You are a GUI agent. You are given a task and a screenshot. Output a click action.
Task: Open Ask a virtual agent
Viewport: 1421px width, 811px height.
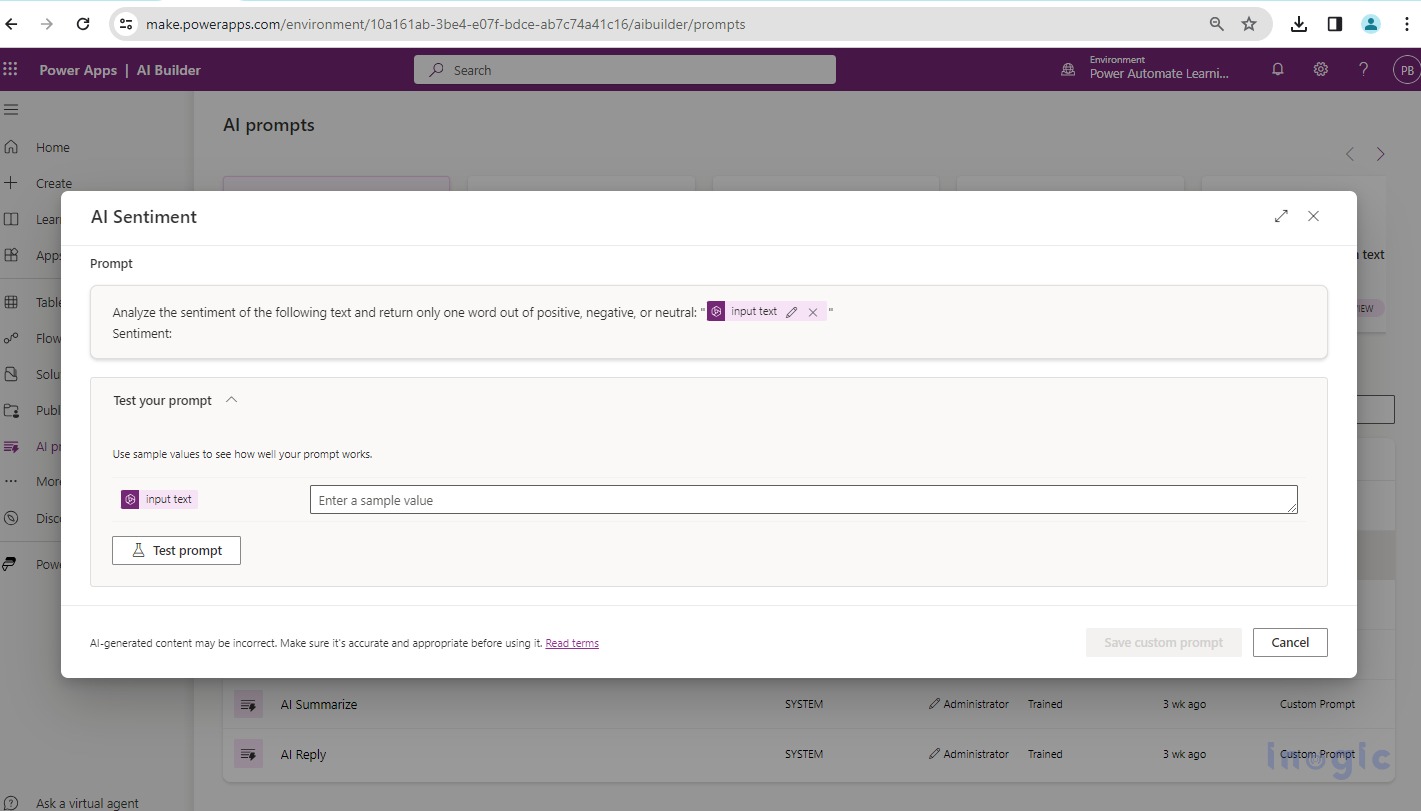point(87,803)
